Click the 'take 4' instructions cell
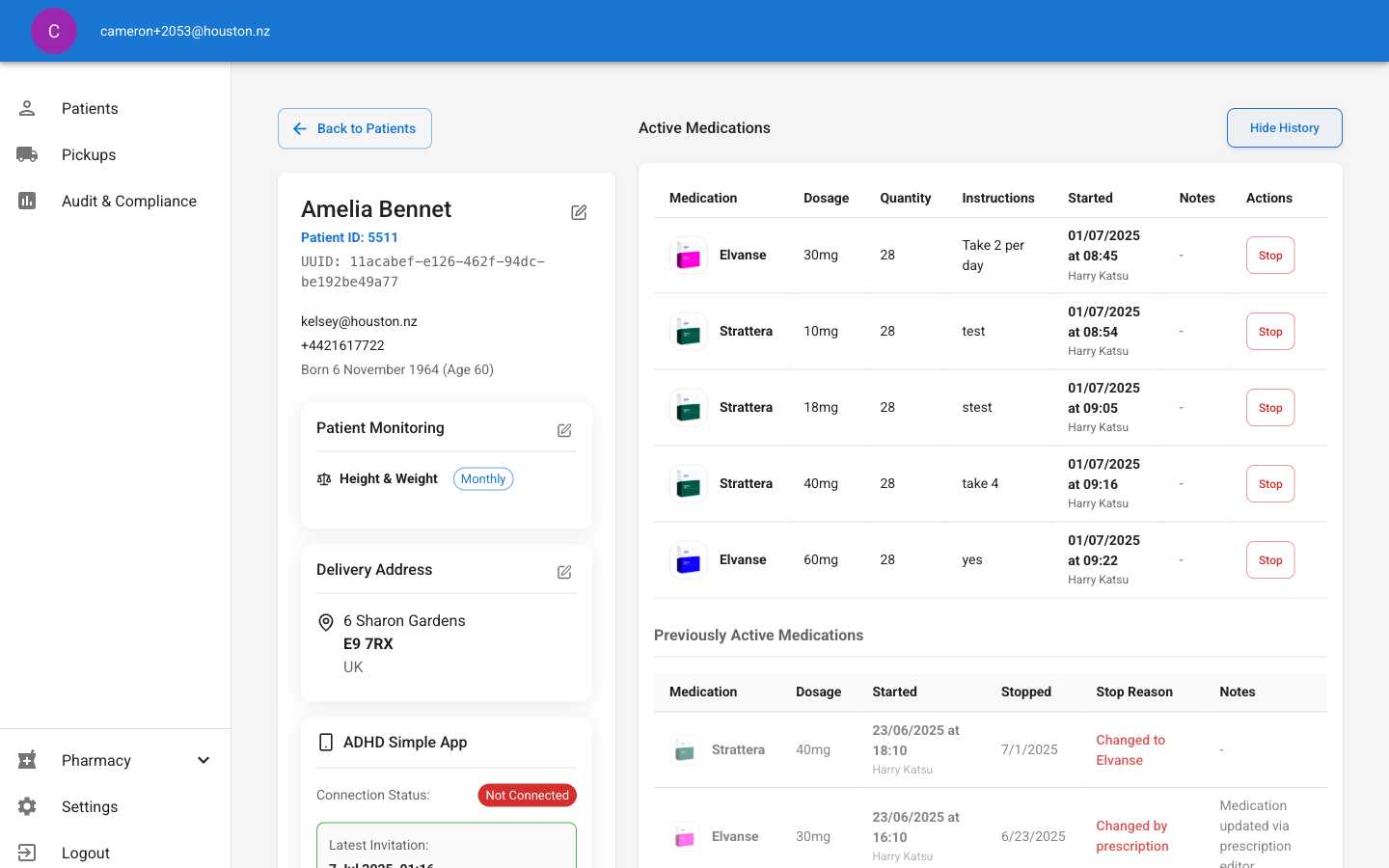Image resolution: width=1389 pixels, height=868 pixels. [x=980, y=484]
